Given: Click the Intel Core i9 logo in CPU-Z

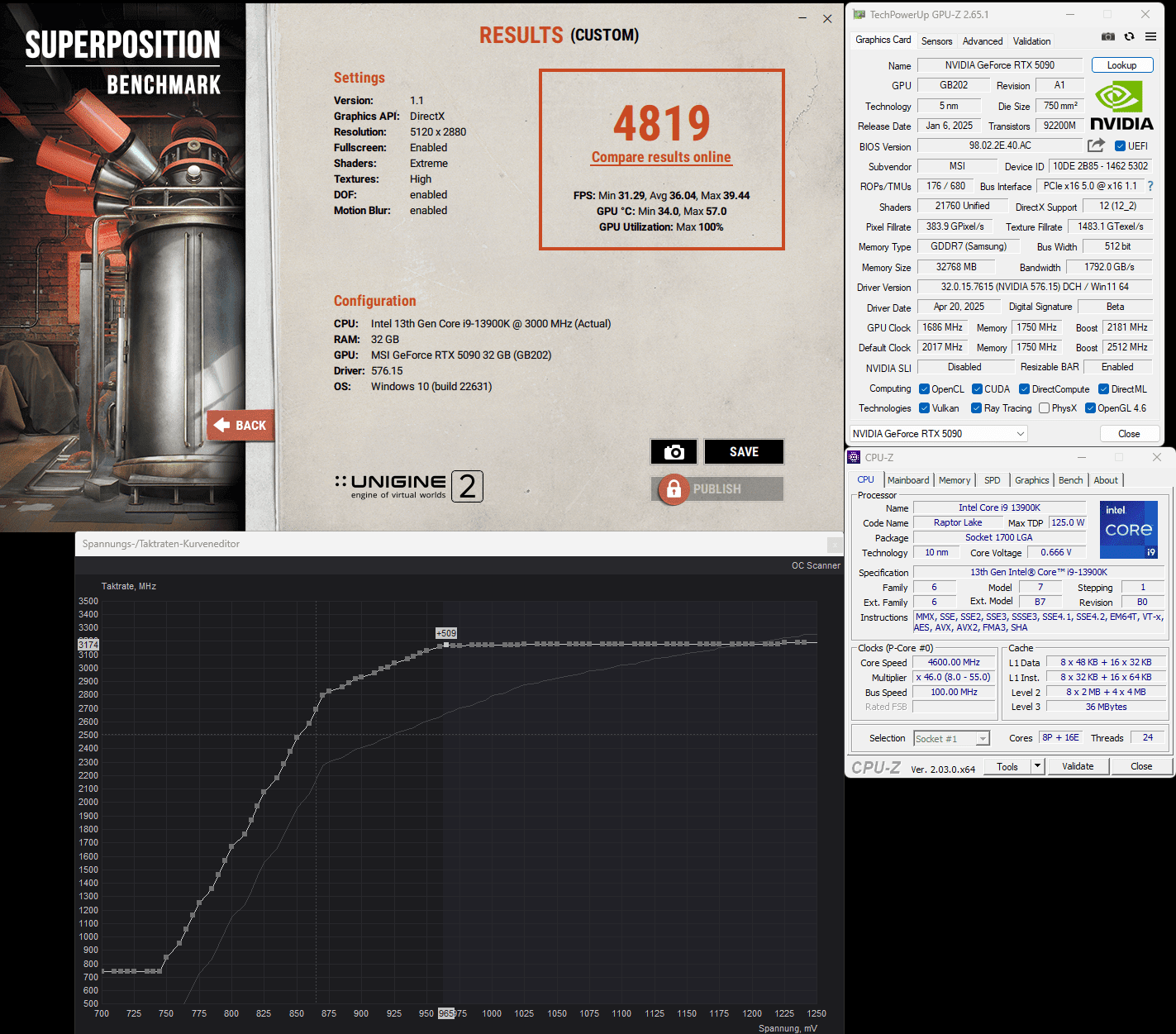Looking at the screenshot, I should (x=1128, y=529).
